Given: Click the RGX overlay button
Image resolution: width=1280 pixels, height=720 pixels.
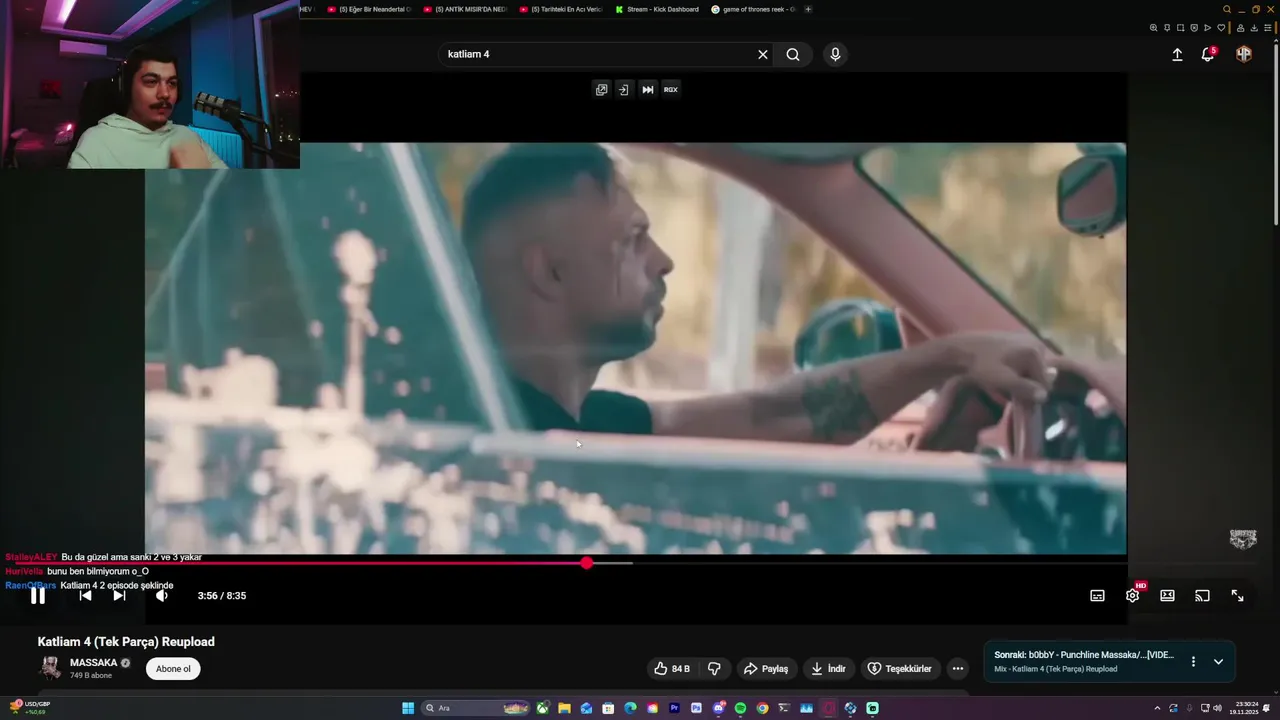Looking at the screenshot, I should (671, 90).
